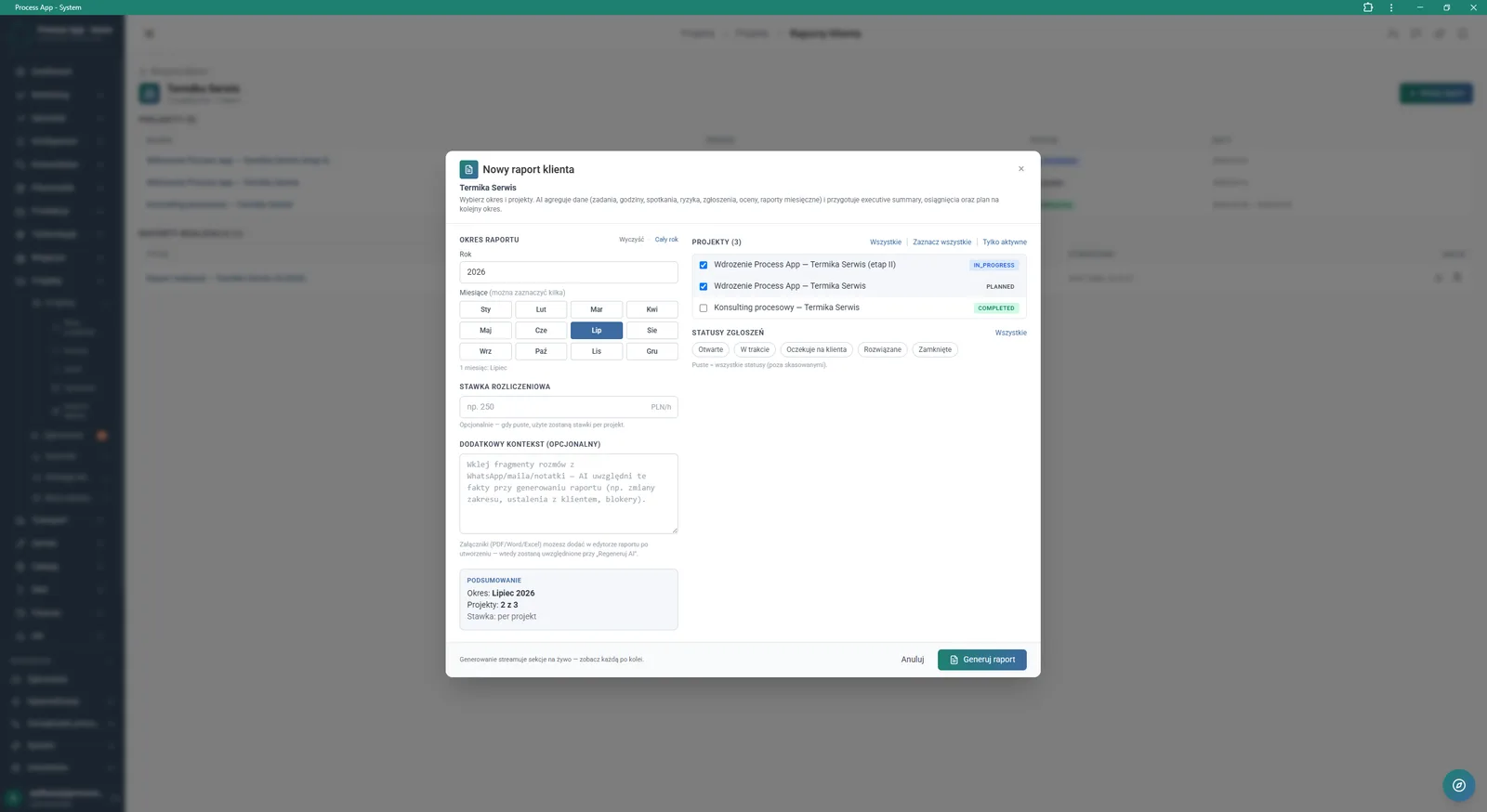The image size is (1487, 812).
Task: Deselect the highlighted month Lip
Action: [x=597, y=331]
